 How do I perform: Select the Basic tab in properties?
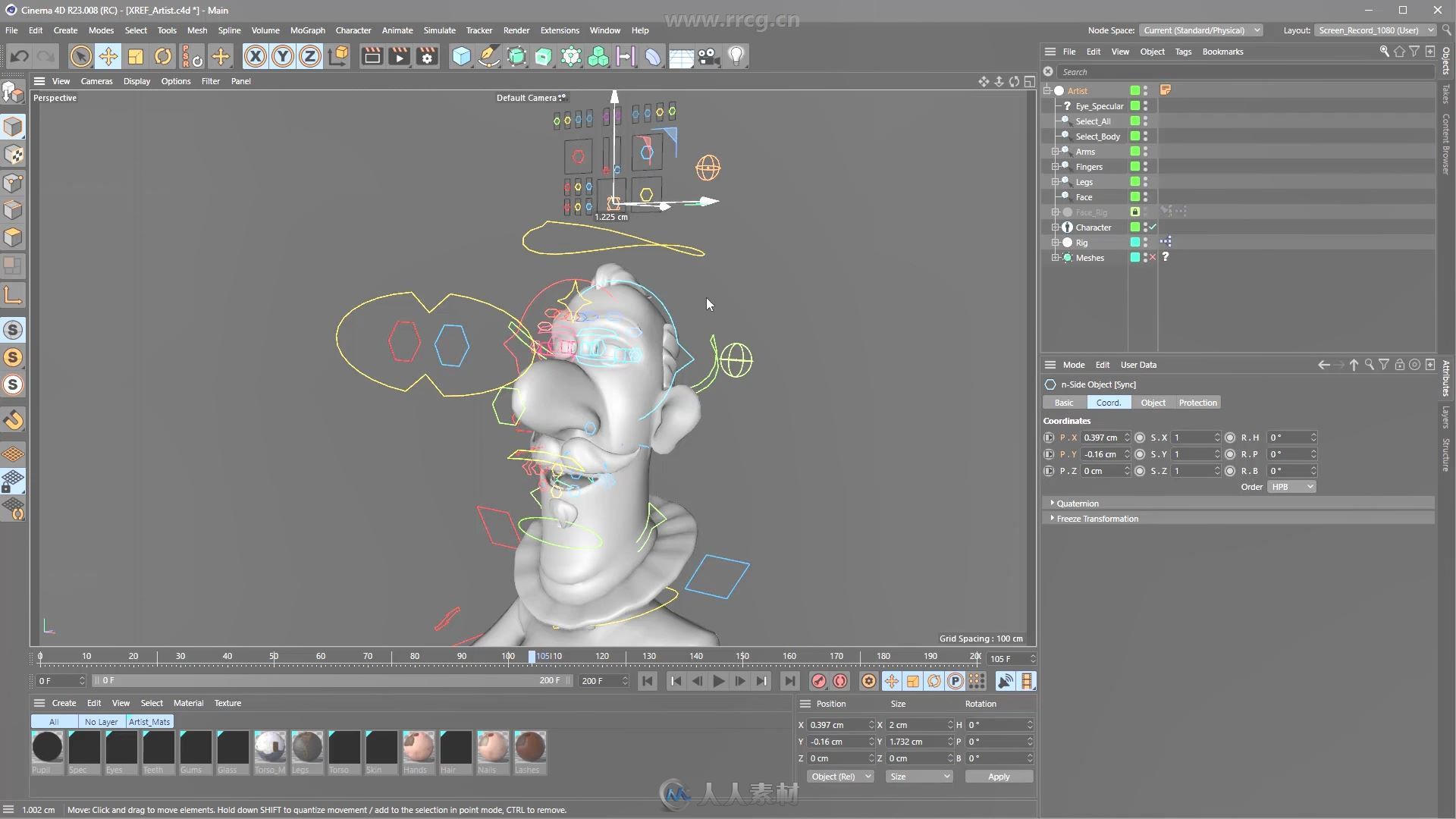pyautogui.click(x=1064, y=402)
